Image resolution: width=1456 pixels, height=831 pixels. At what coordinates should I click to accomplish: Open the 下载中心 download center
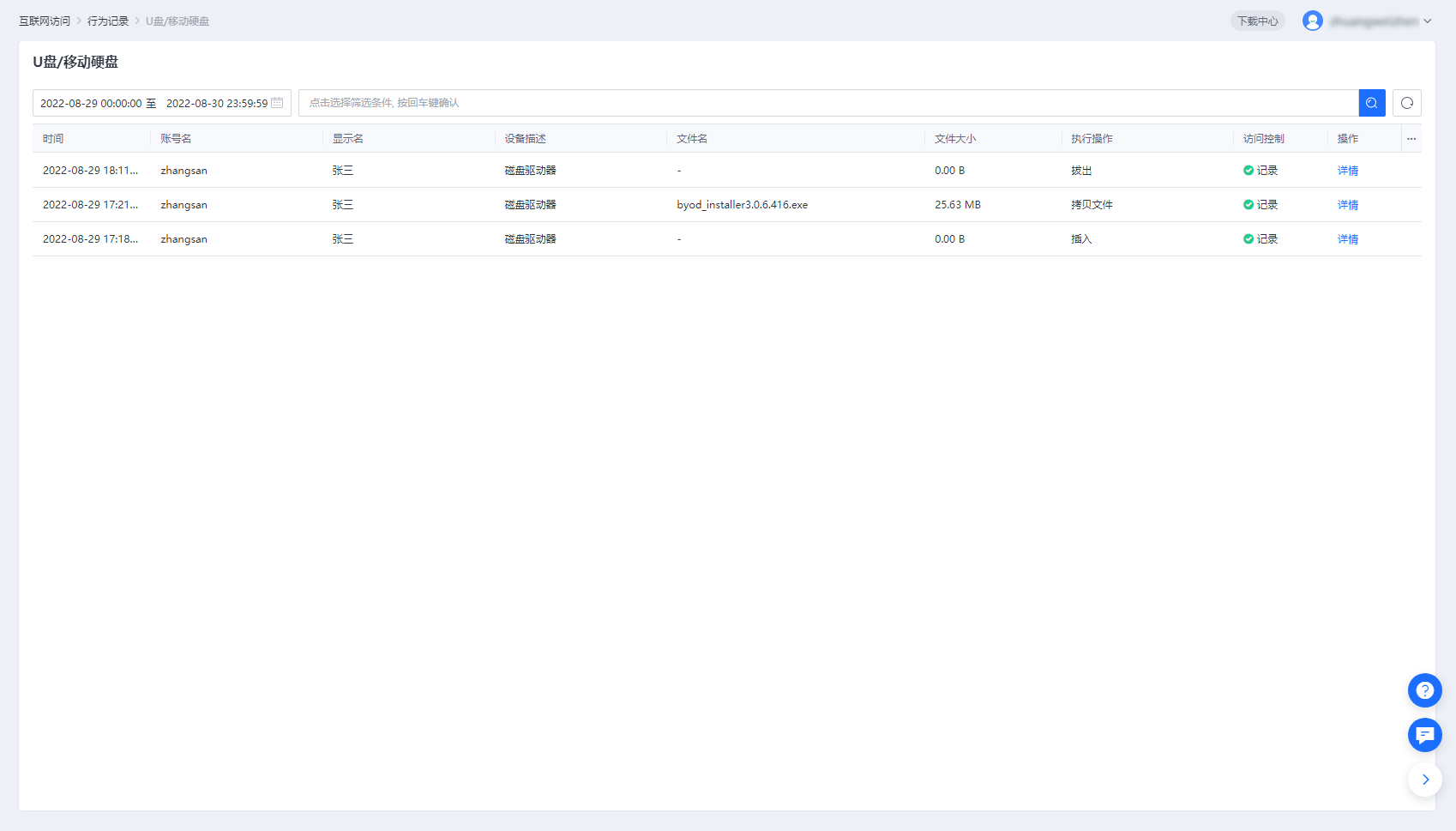(1257, 21)
